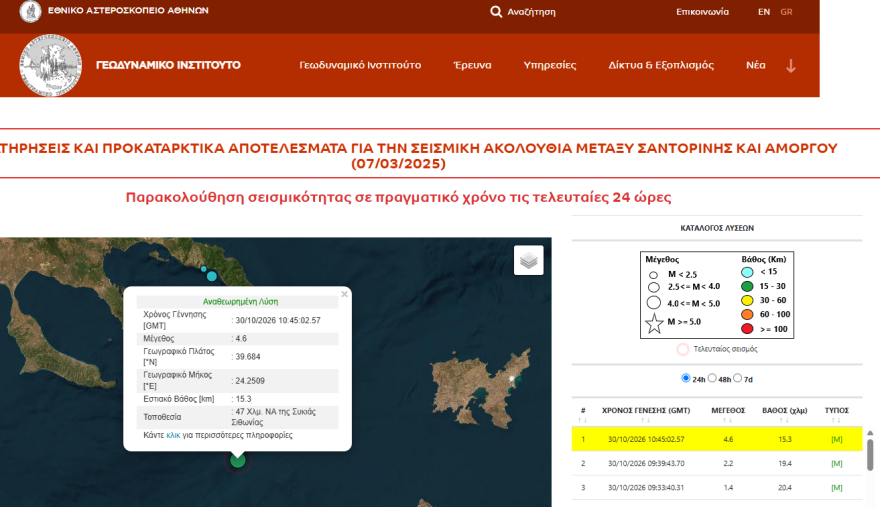Click the catalog scrollbar up arrow
This screenshot has height=507, width=880.
point(870,433)
